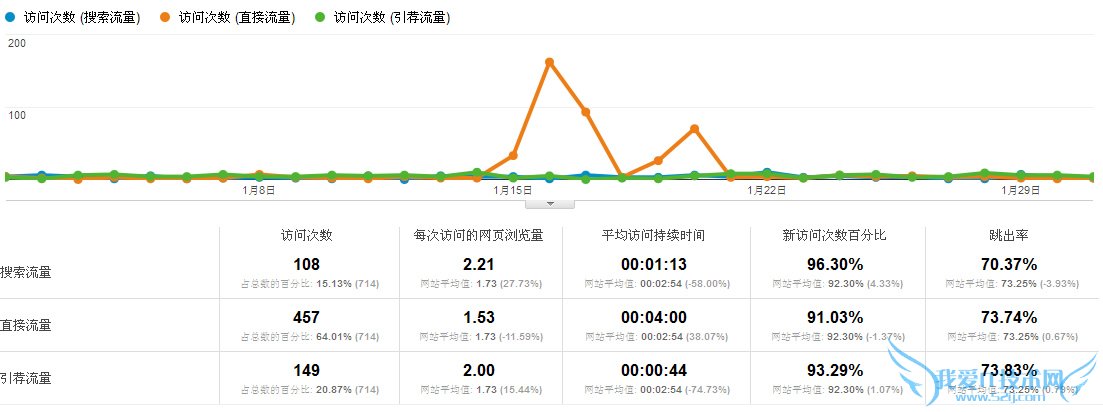Click the 1月15日 date label on axis

[x=513, y=190]
